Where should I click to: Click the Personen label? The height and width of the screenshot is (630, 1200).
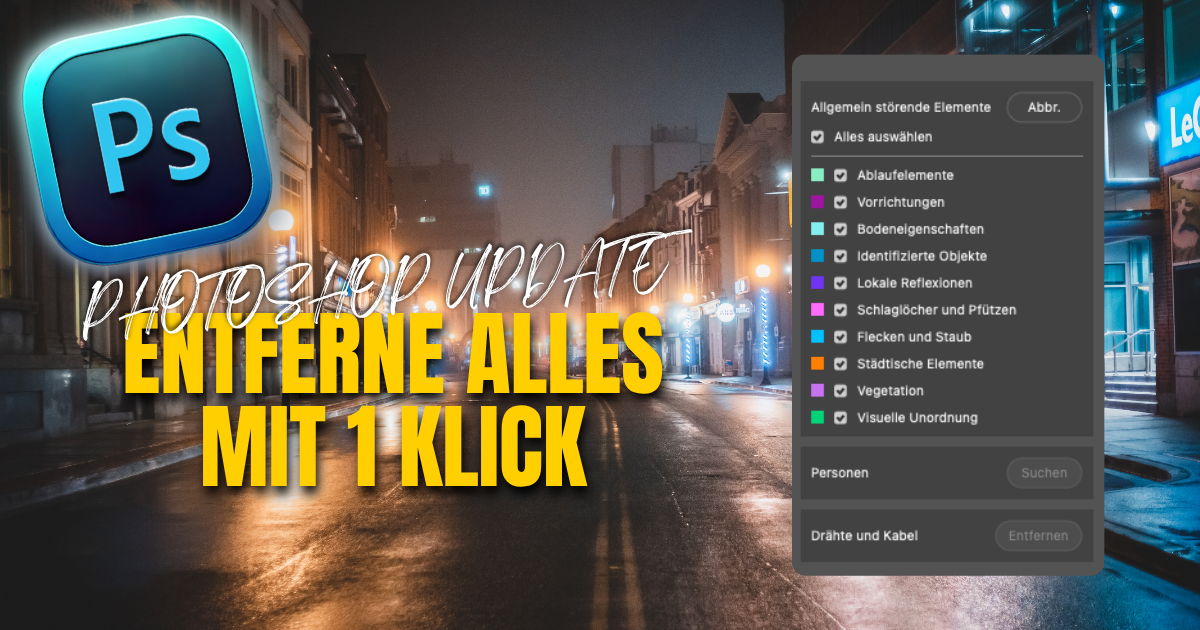tap(839, 473)
